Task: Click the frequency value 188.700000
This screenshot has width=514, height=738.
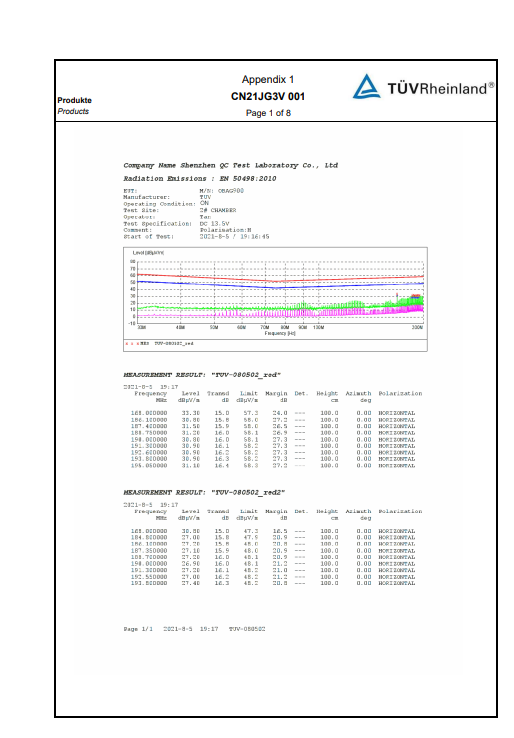Action: tap(149, 557)
